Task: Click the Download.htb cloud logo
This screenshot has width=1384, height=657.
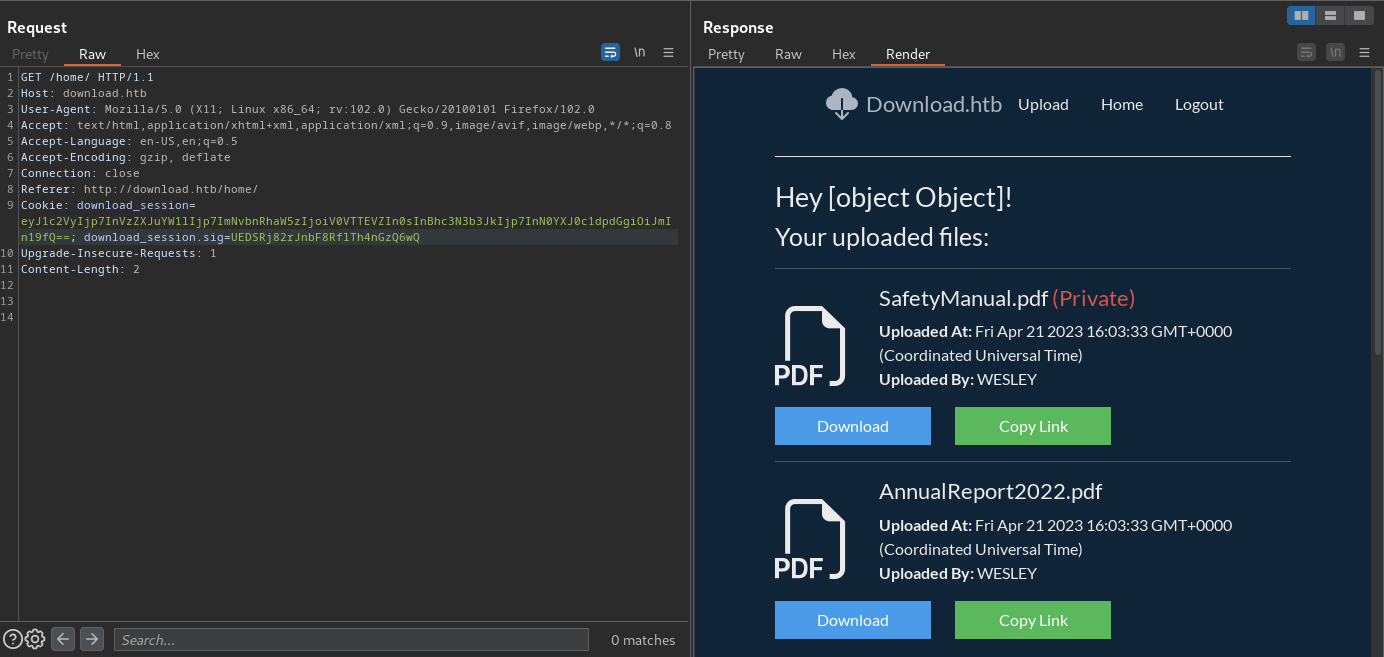Action: [x=842, y=104]
